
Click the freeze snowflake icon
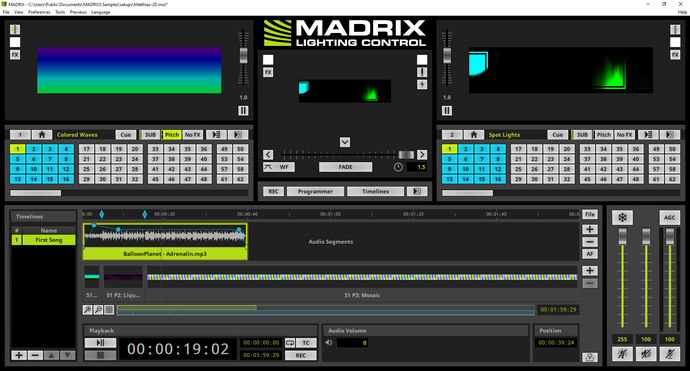622,217
